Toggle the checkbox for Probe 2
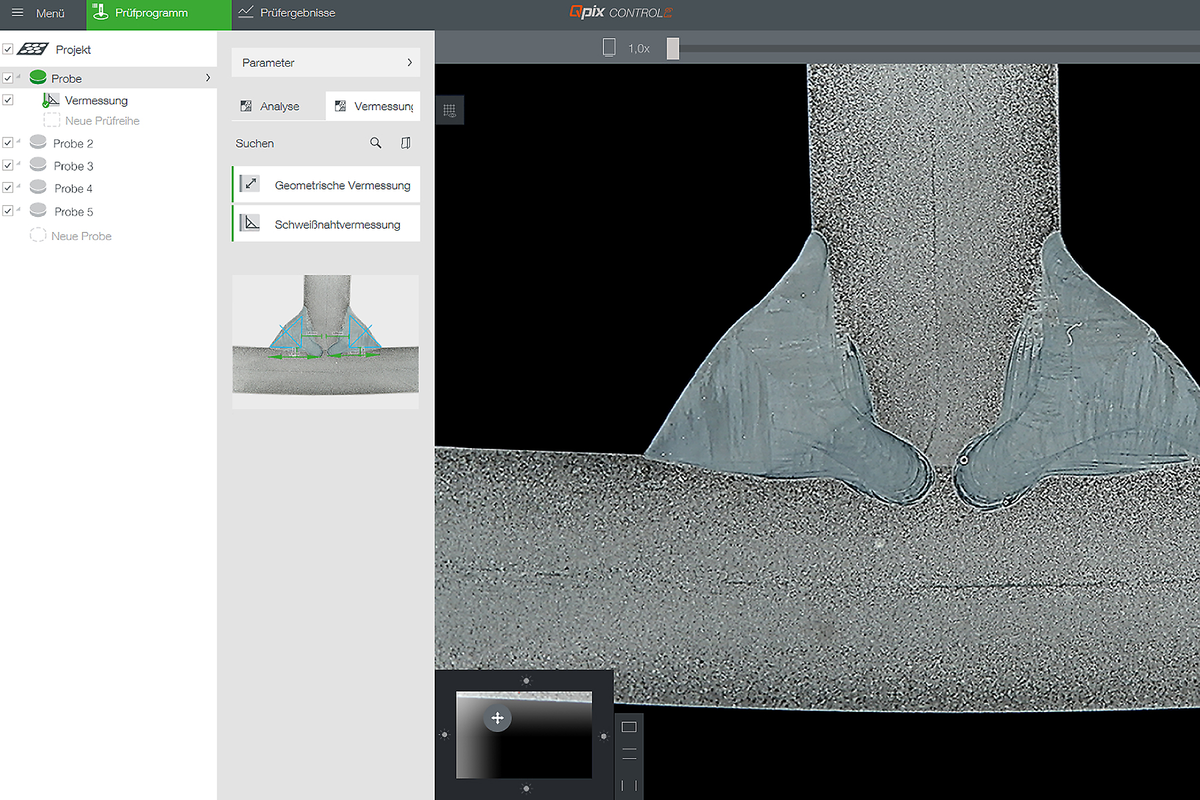This screenshot has height=800, width=1200. pos(8,143)
